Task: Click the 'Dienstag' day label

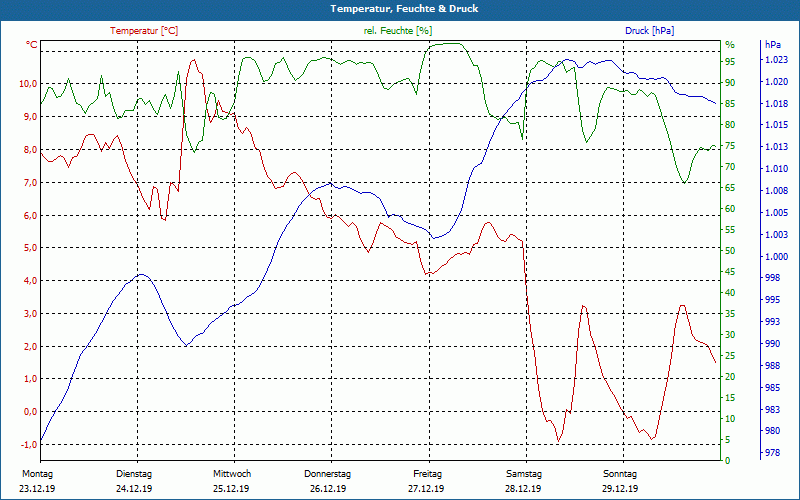Action: point(134,474)
